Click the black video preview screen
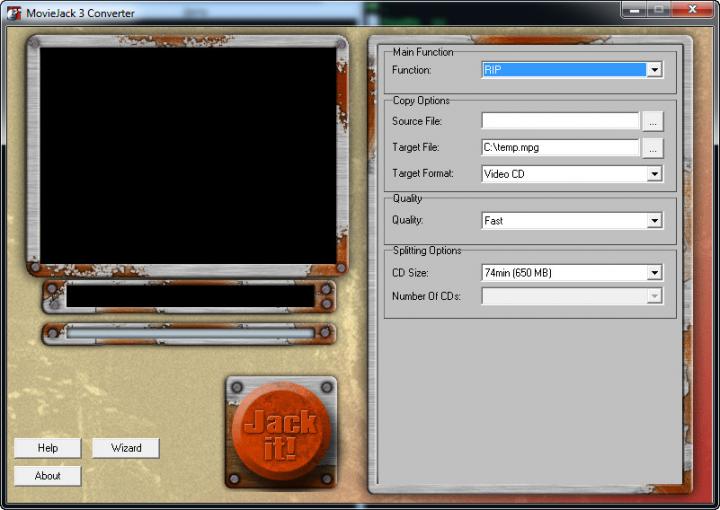Viewport: 720px width, 510px height. click(188, 155)
